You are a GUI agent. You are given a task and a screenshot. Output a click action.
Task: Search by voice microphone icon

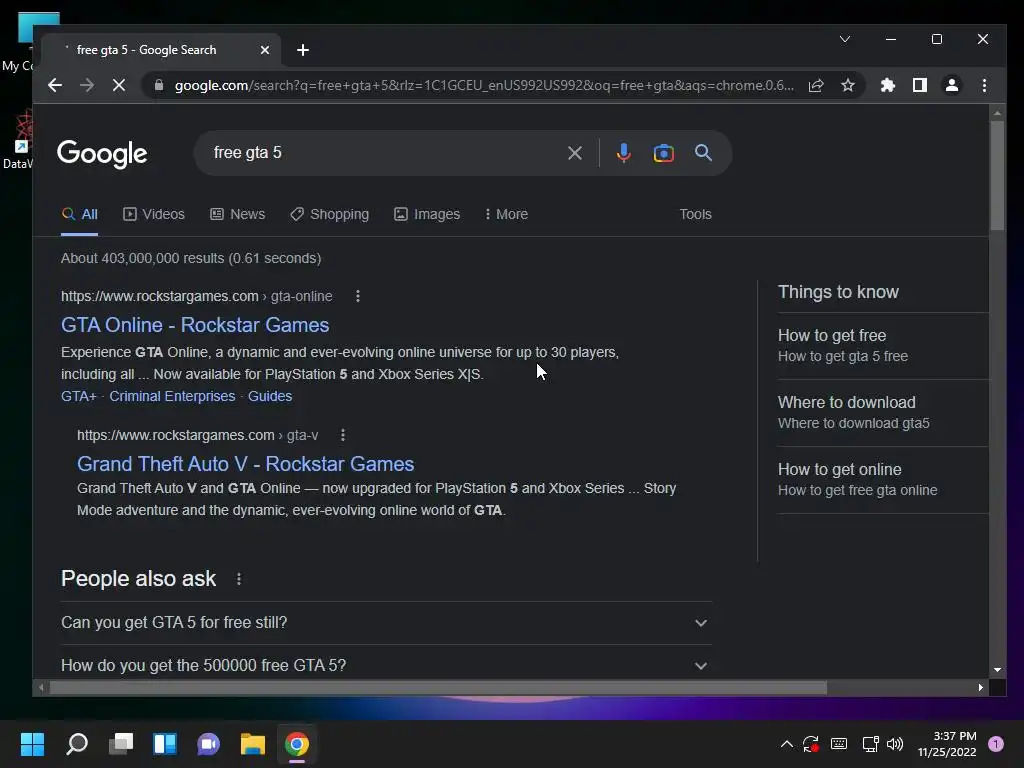[624, 153]
